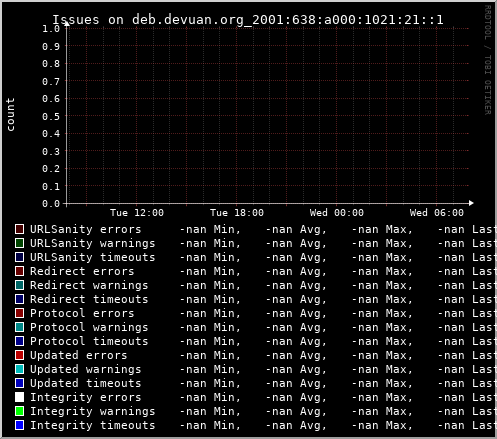The height and width of the screenshot is (439, 497).
Task: Click the Wed 00:00 time axis label
Action: (x=337, y=213)
